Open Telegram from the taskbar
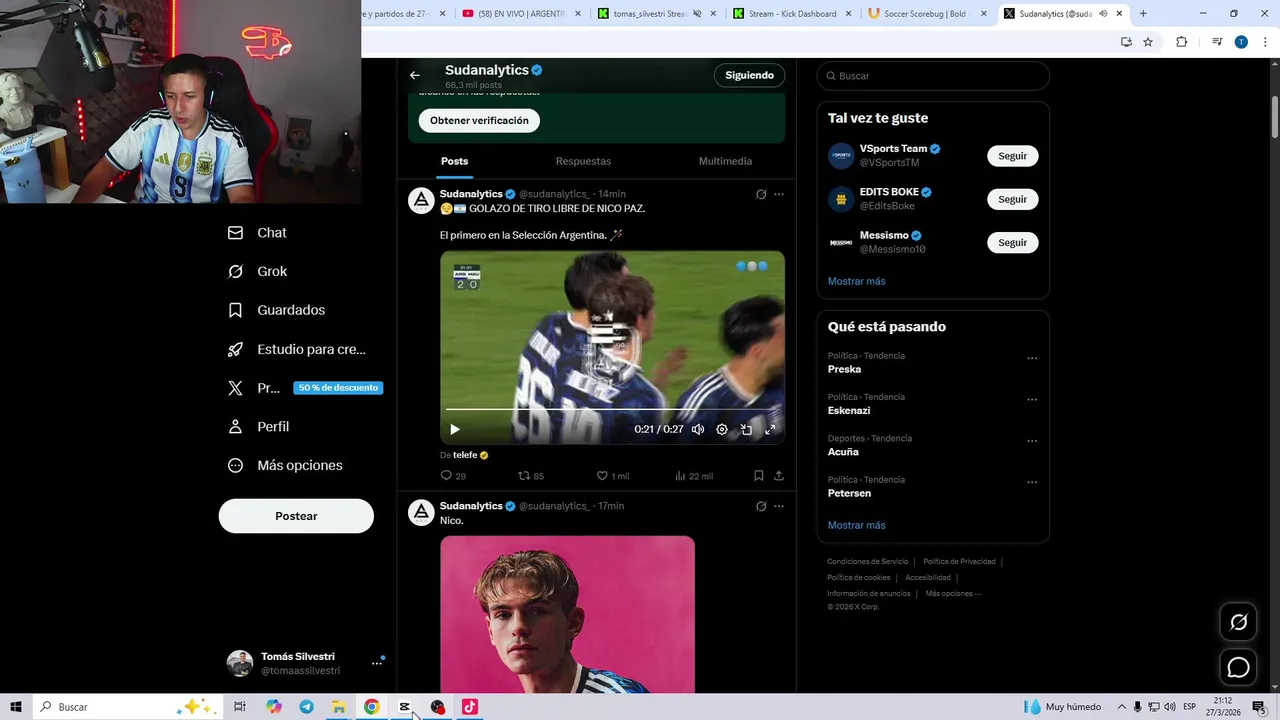The width and height of the screenshot is (1280, 720). point(306,707)
